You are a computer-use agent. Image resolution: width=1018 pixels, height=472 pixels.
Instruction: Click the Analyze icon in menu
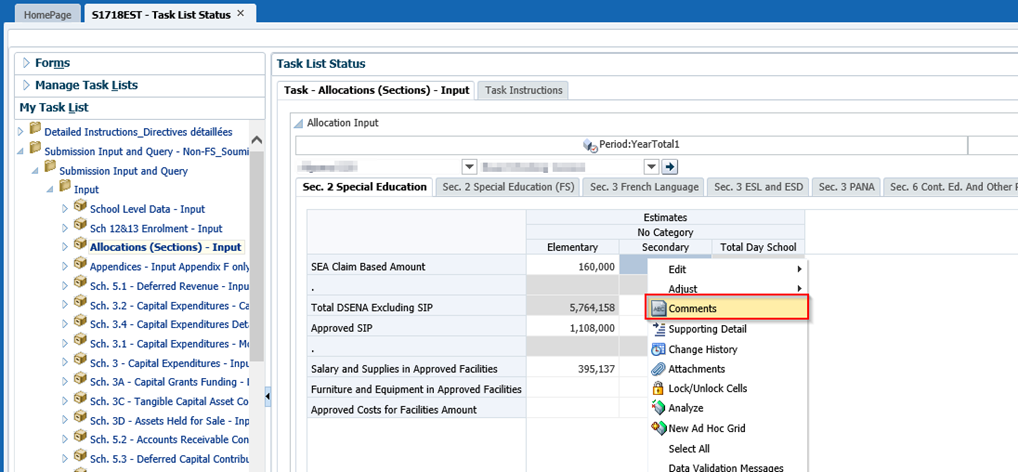coord(658,408)
